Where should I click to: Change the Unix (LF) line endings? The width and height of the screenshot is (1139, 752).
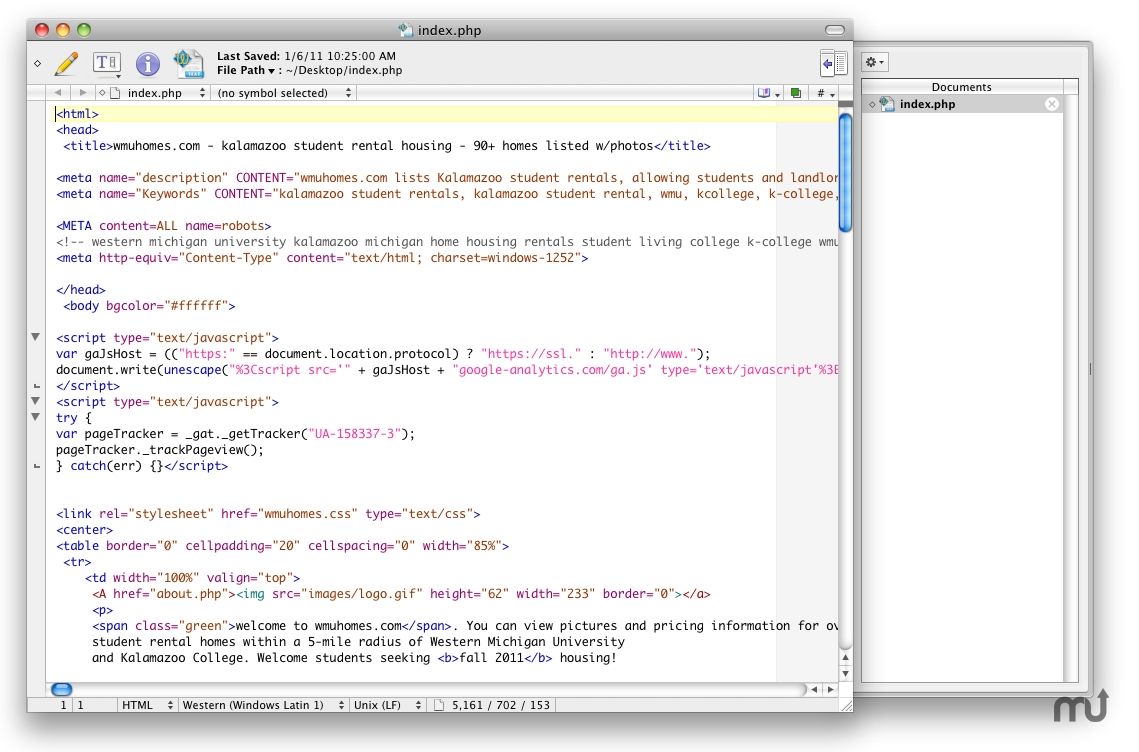pos(387,705)
